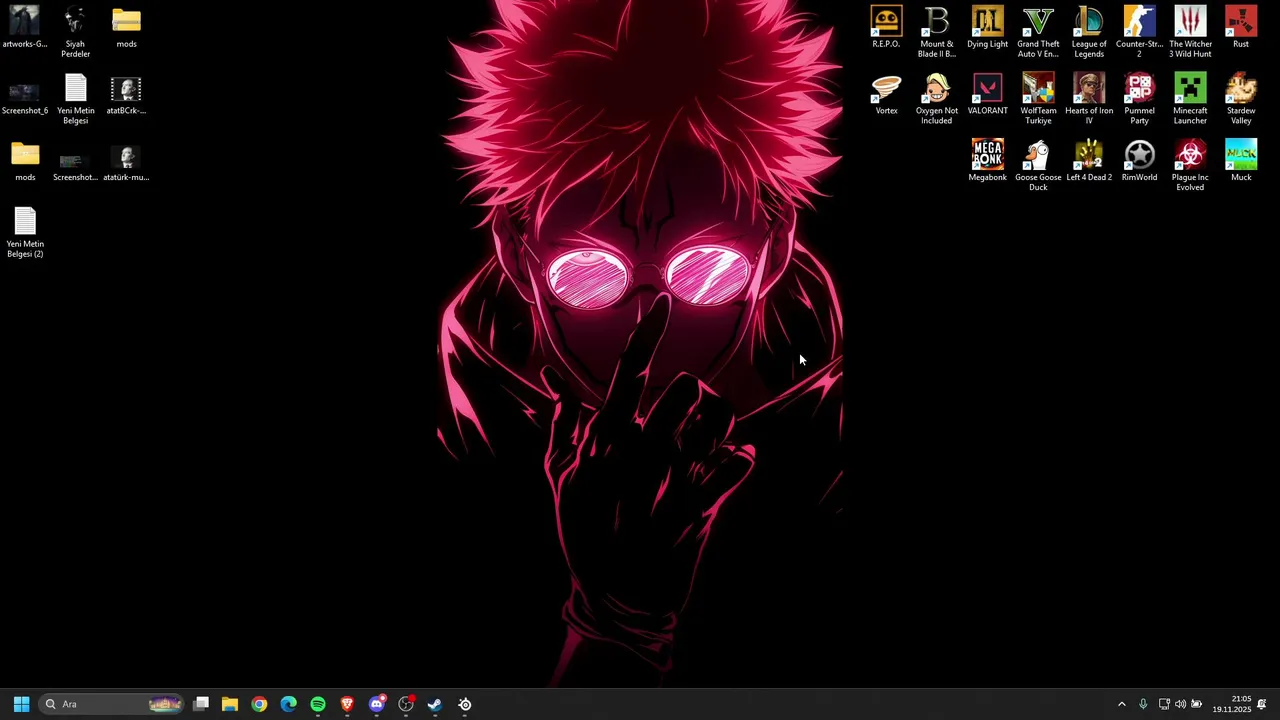Open the Windows Start menu
The height and width of the screenshot is (720, 1280).
21,704
